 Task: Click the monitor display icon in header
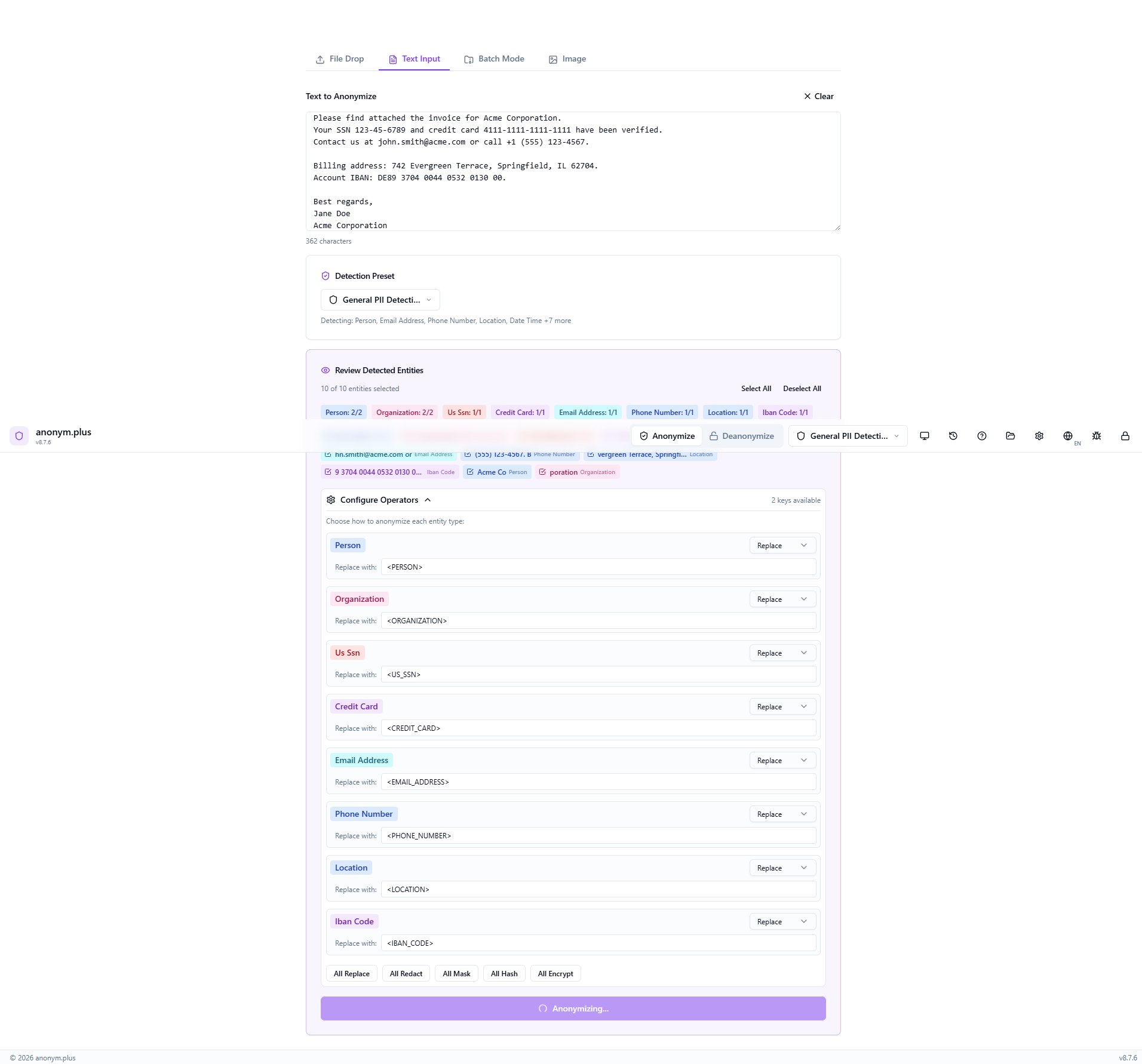coord(925,436)
